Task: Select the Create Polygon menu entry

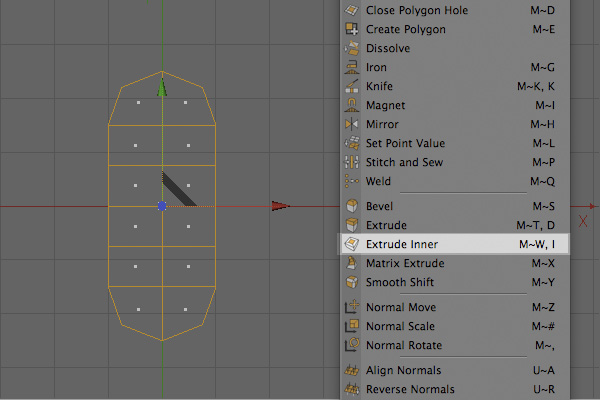Action: 455,29
